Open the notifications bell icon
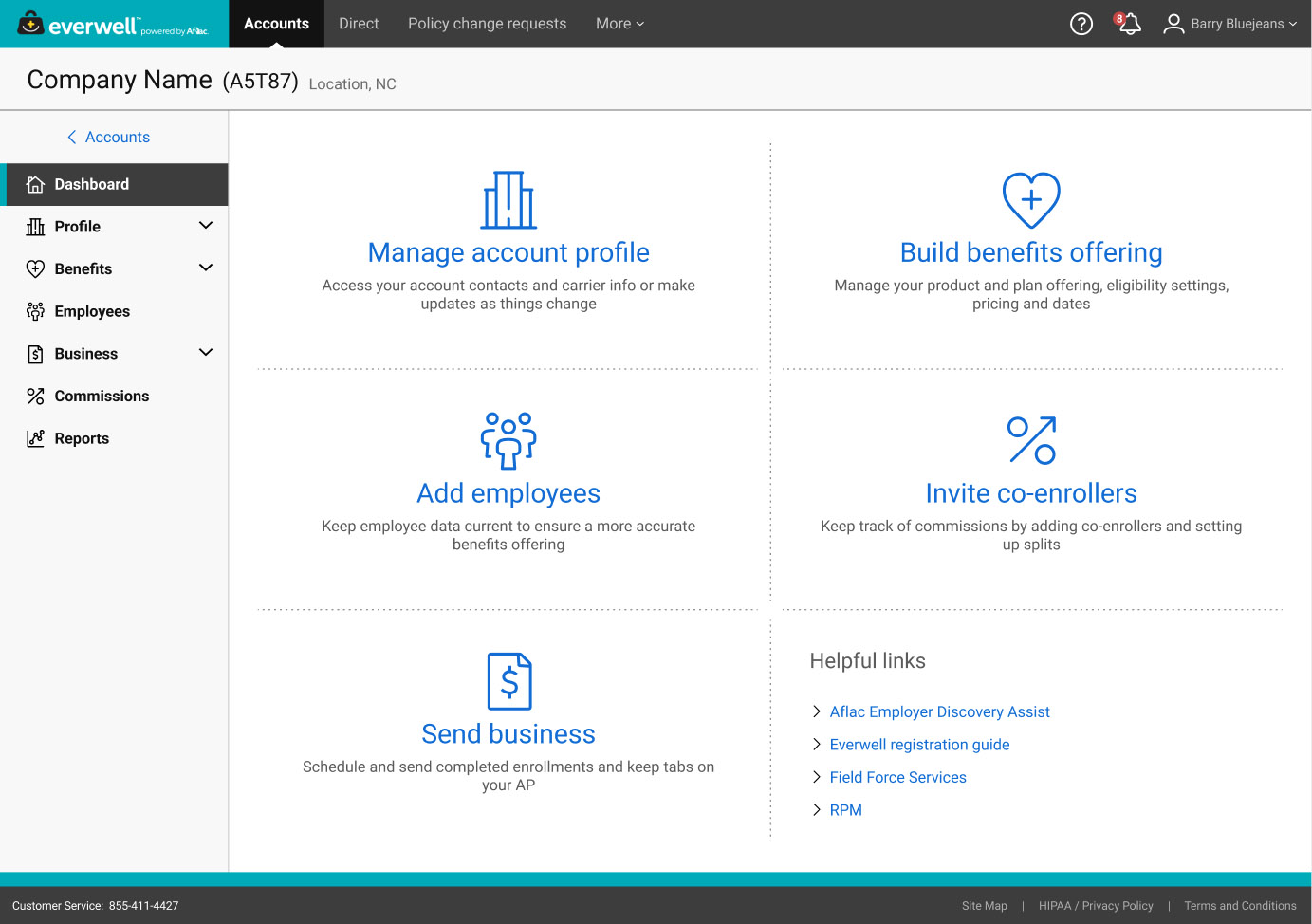The image size is (1312, 924). point(1128,24)
